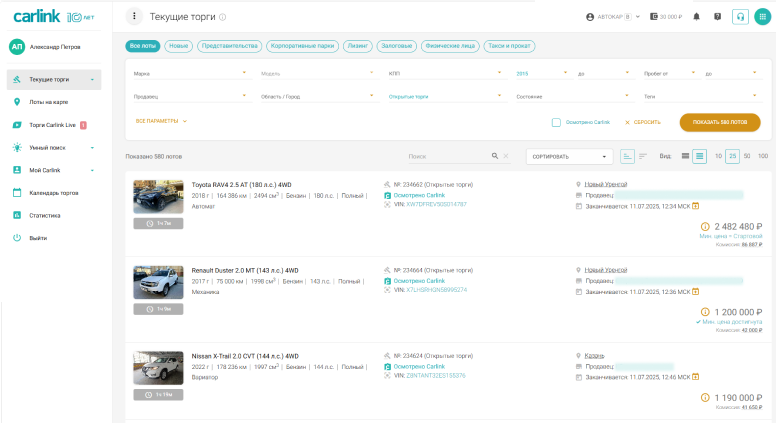This screenshot has width=776, height=423.
Task: Expand ВСЕ ПАРАМЕТРЫ filters
Action: pos(161,121)
